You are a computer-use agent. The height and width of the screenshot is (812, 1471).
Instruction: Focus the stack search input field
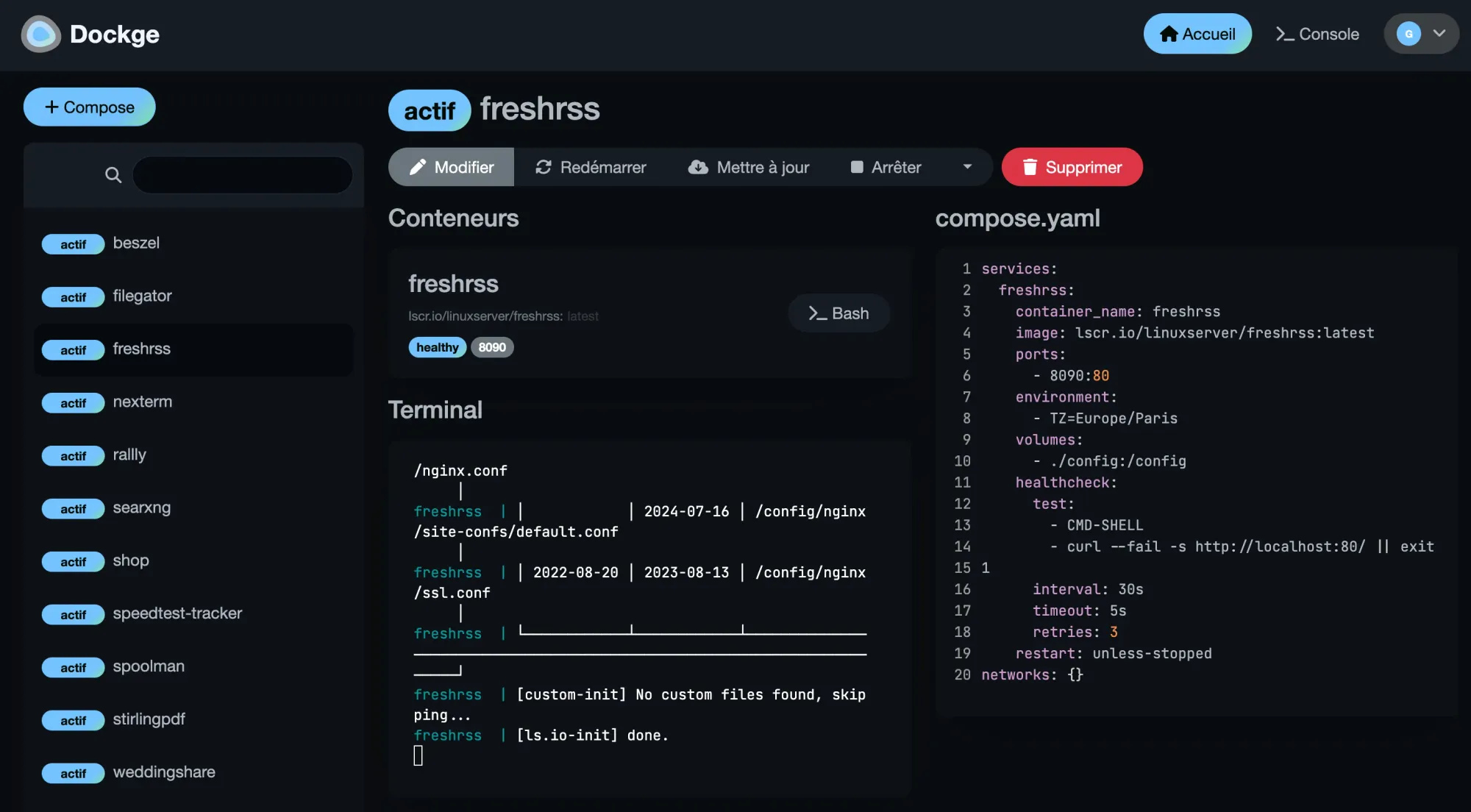pyautogui.click(x=243, y=175)
